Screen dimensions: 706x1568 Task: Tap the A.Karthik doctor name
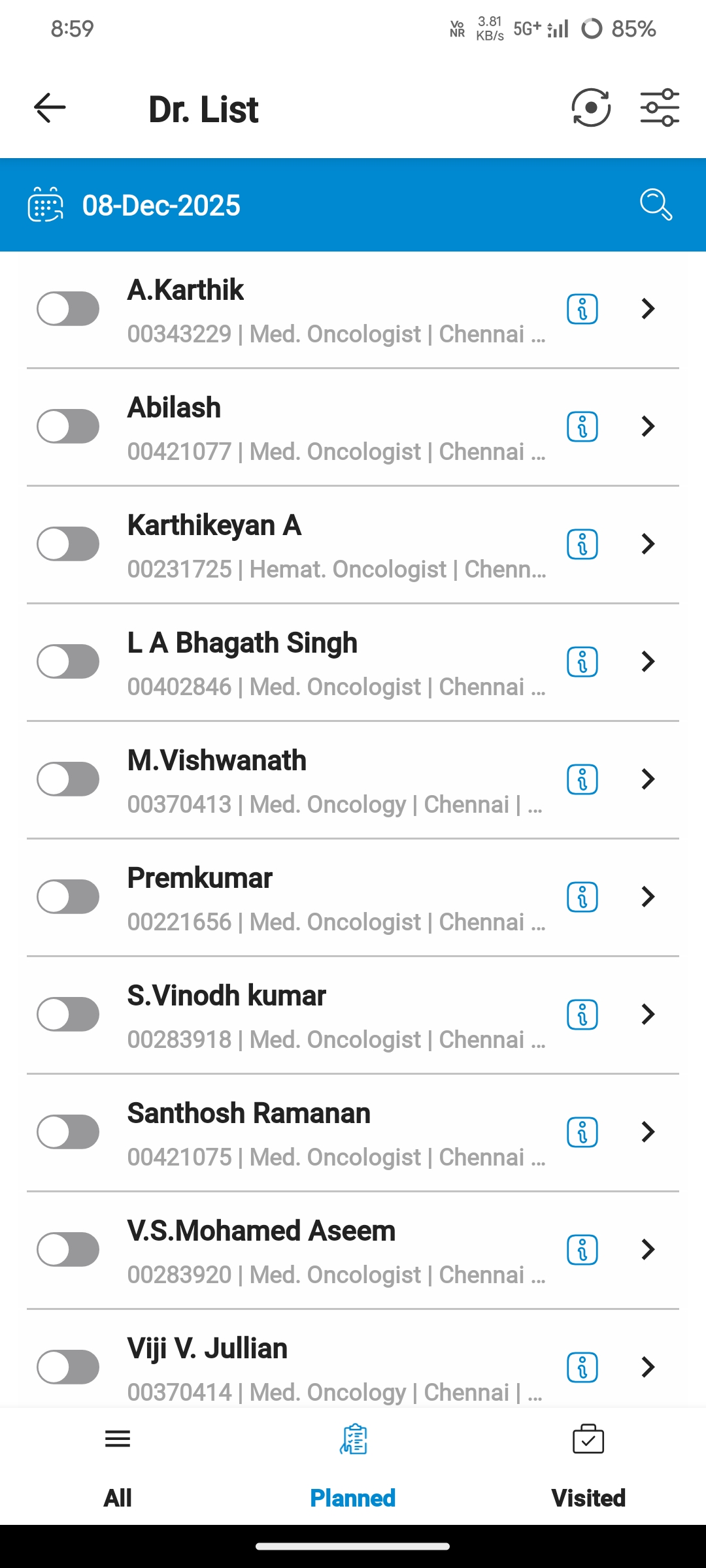186,290
